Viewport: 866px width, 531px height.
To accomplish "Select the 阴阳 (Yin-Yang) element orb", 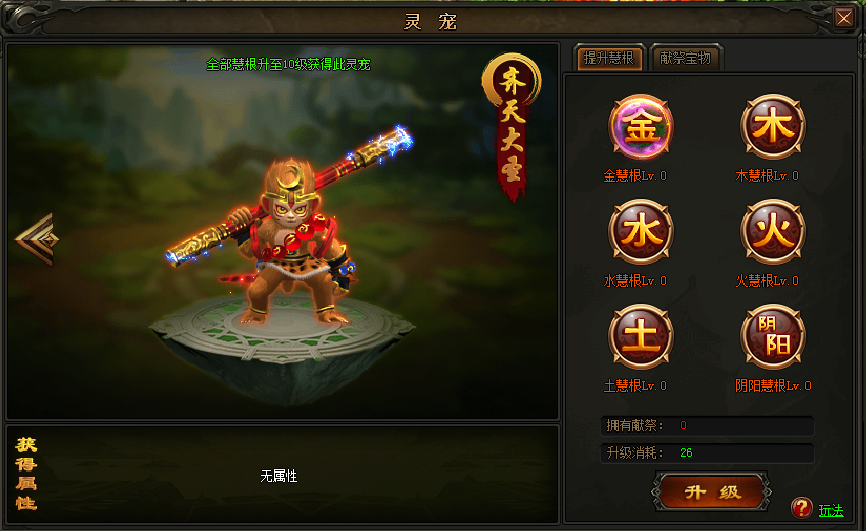I will pyautogui.click(x=773, y=337).
